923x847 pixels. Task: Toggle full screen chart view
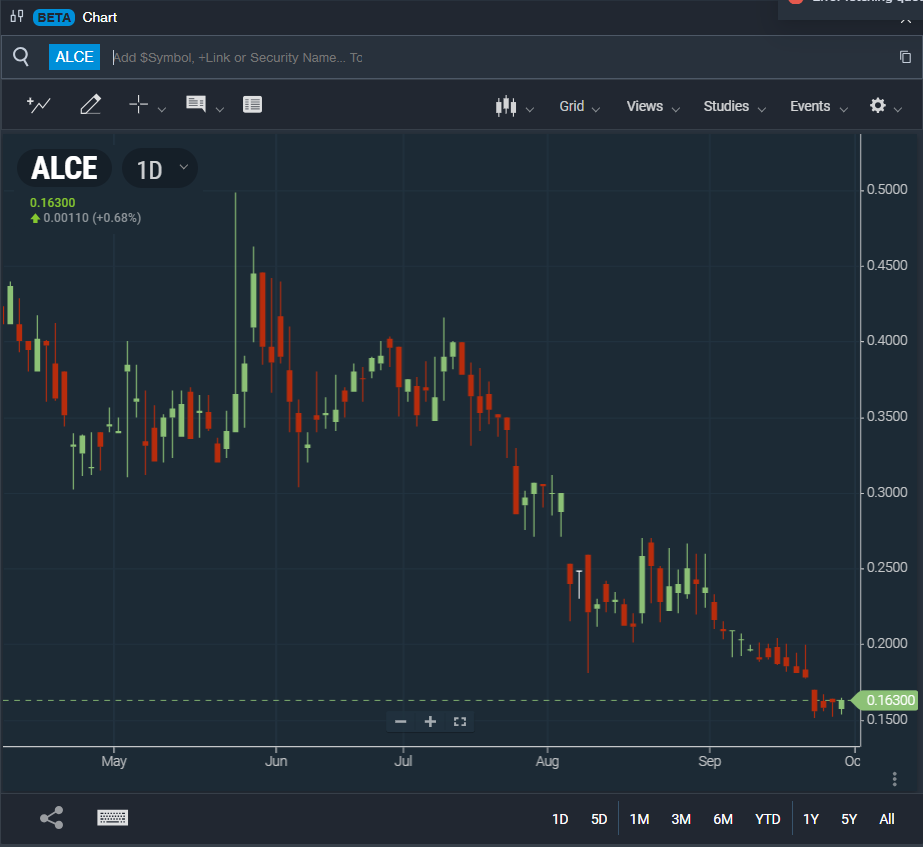pos(460,722)
